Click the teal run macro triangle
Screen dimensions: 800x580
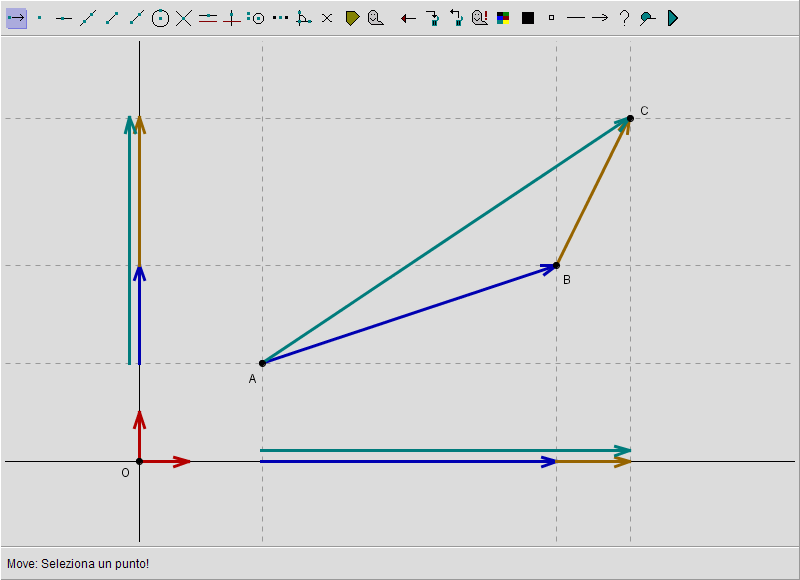coord(672,18)
